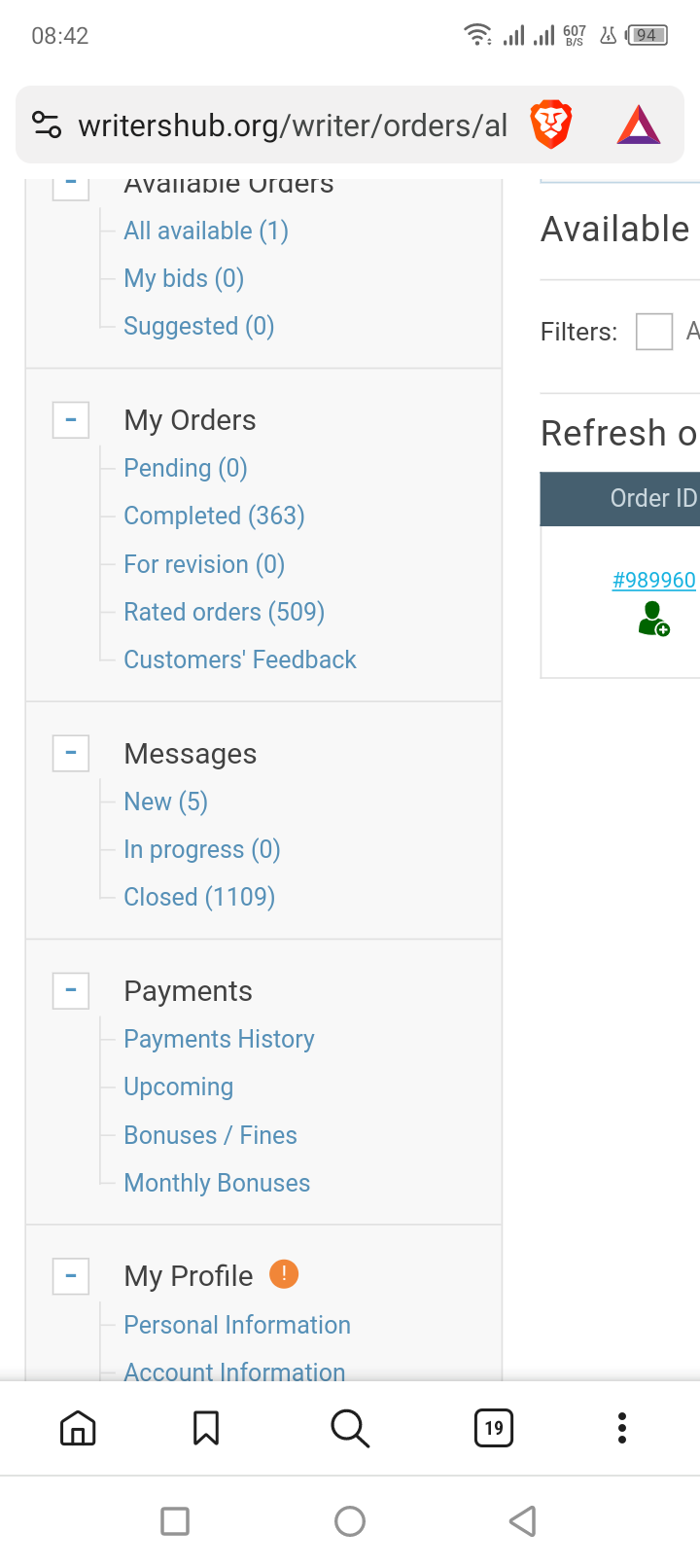
Task: Select the New (5) messages item
Action: 165,802
